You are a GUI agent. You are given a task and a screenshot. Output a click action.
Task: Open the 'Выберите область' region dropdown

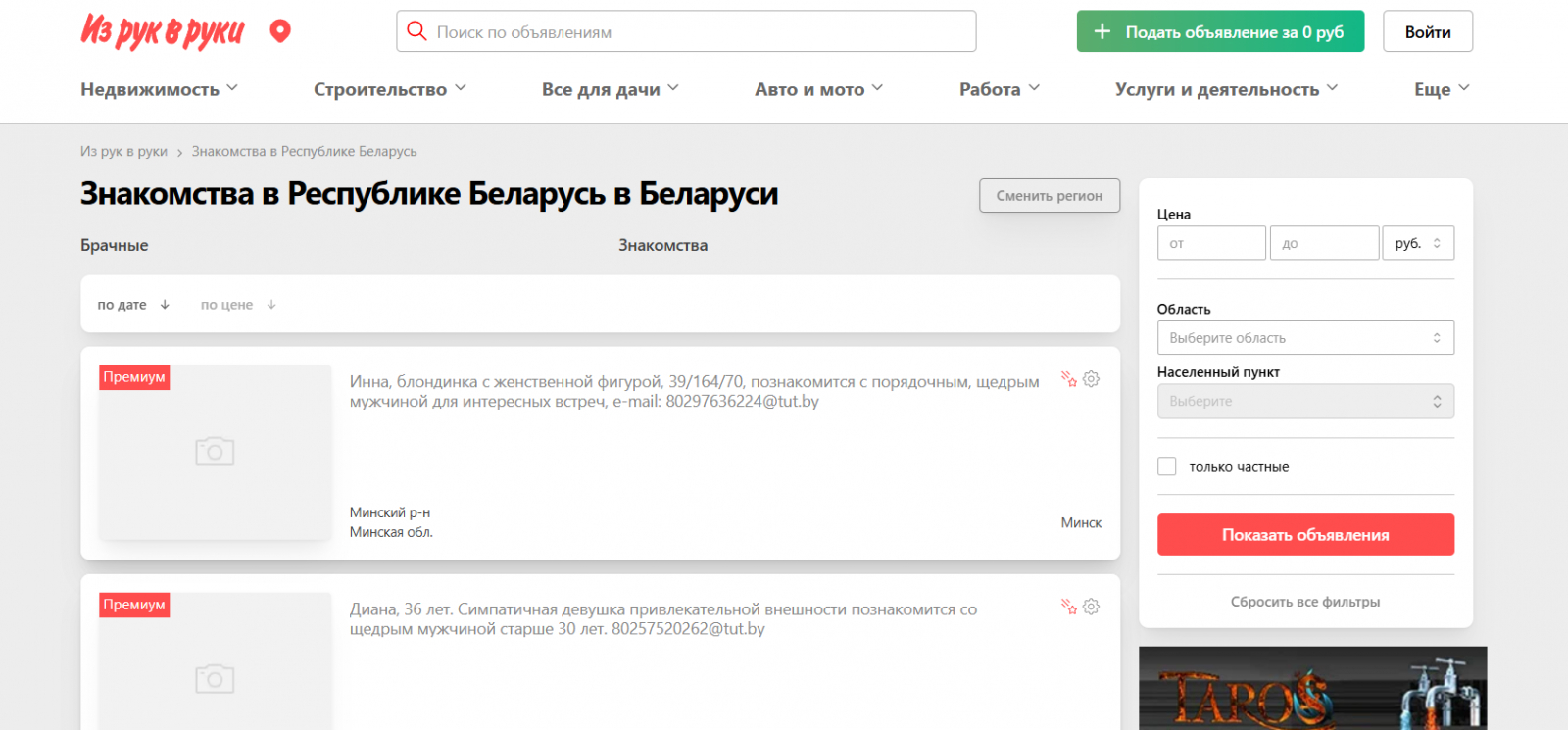click(x=1304, y=338)
